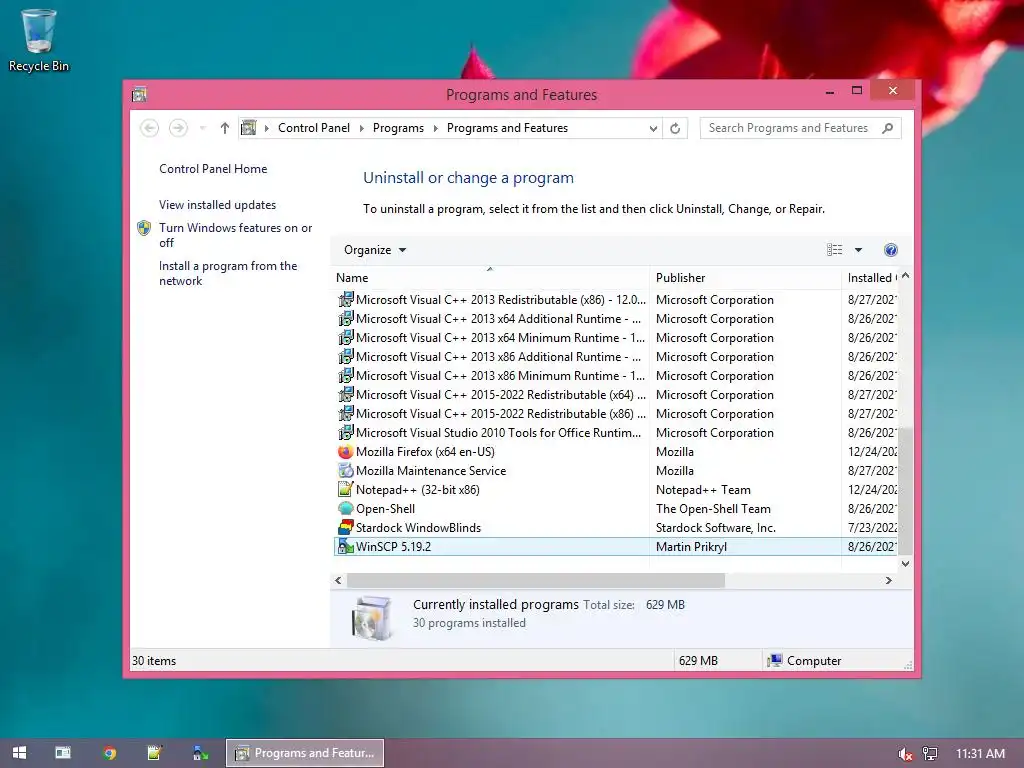The width and height of the screenshot is (1024, 768).
Task: Click the vertical scrollbar up arrow
Action: point(905,276)
